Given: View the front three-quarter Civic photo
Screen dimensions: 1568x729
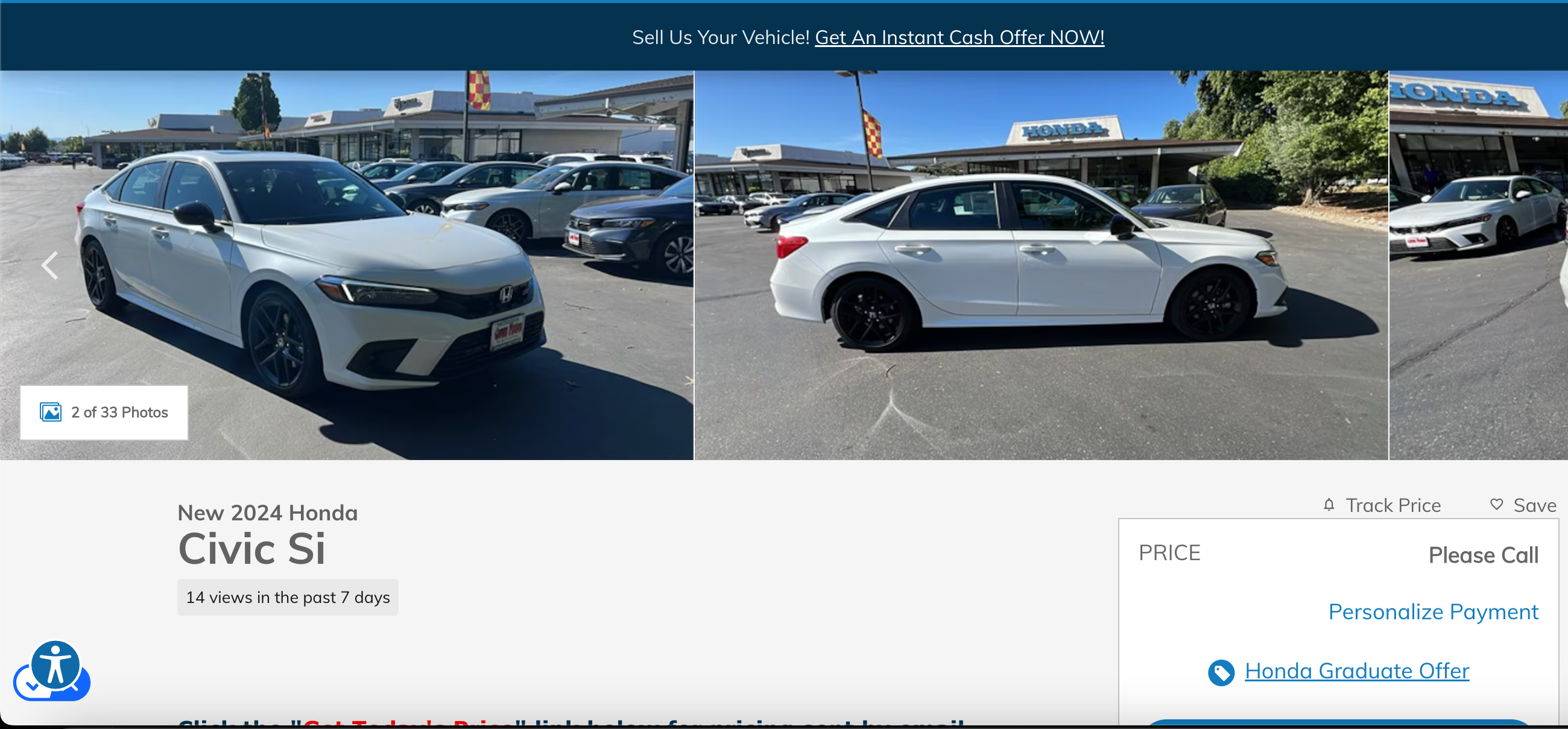Looking at the screenshot, I should click(346, 265).
